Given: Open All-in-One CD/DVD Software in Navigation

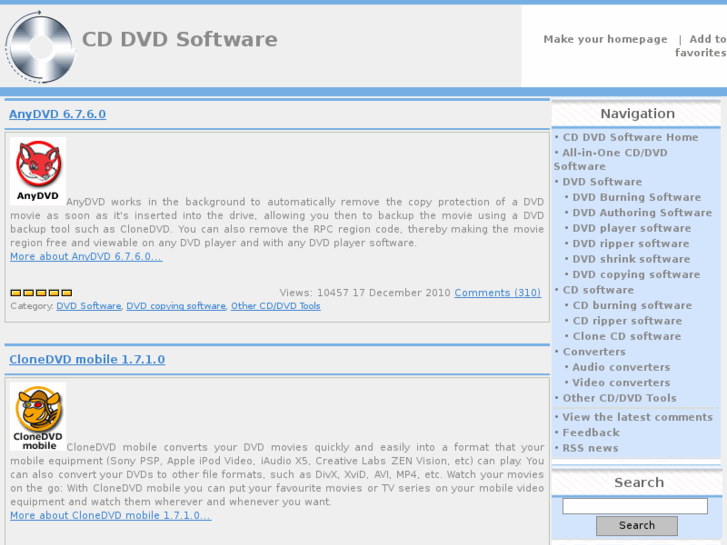Looking at the screenshot, I should [x=611, y=160].
